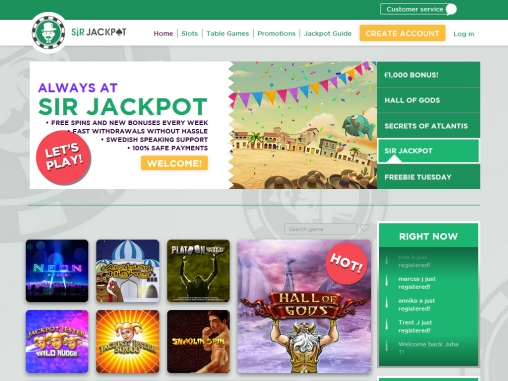Open the Promotions page
Viewport: 508px width, 381px height.
click(276, 33)
